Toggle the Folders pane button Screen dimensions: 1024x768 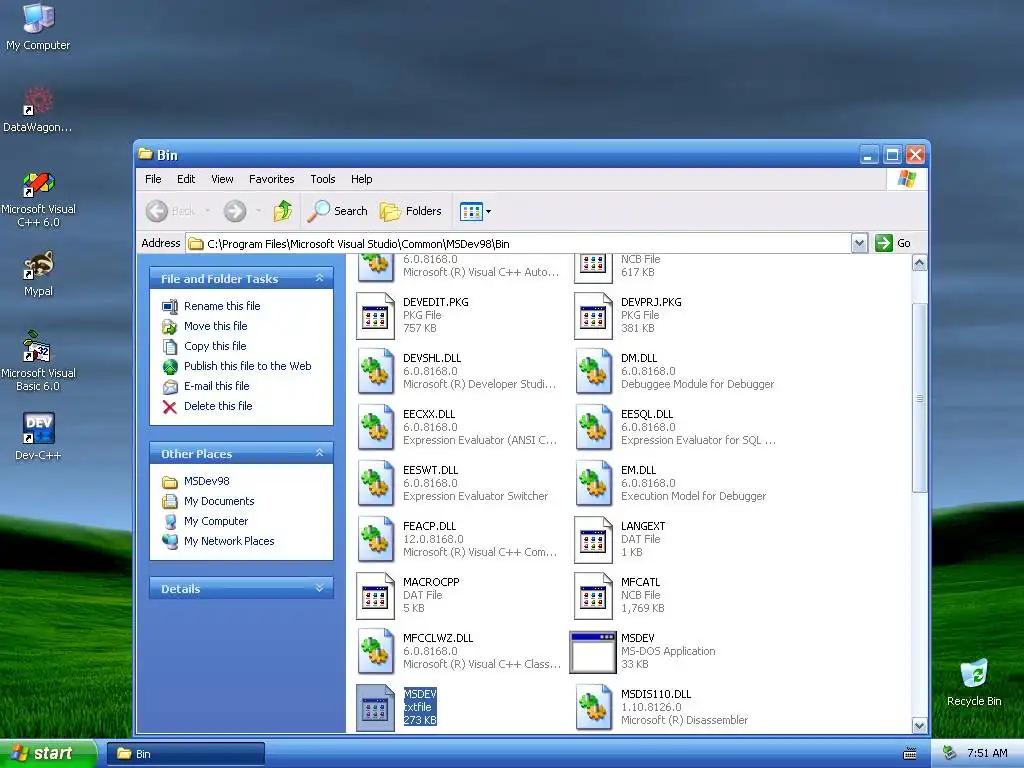tap(411, 211)
